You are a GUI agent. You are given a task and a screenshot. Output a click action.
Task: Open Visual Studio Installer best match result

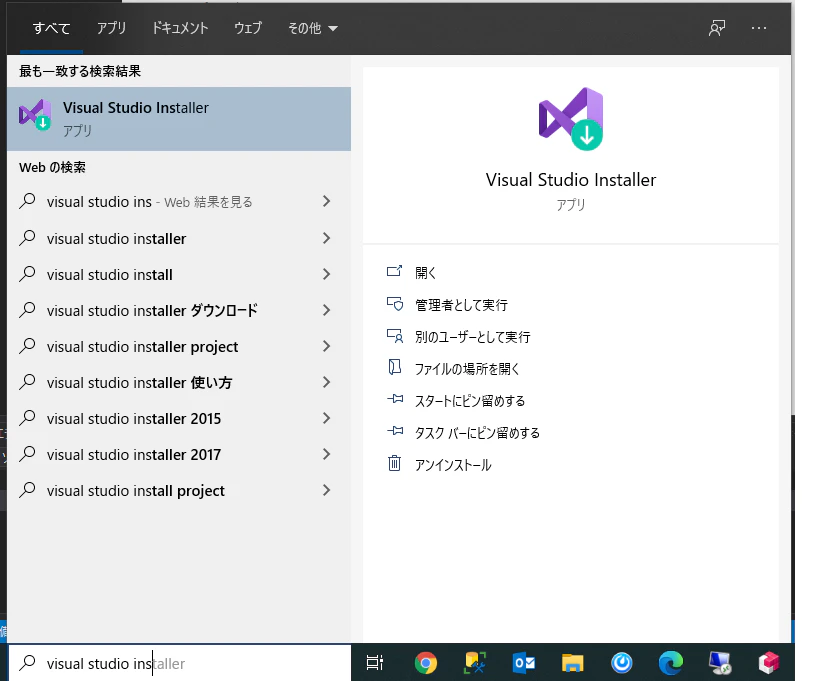coord(179,119)
